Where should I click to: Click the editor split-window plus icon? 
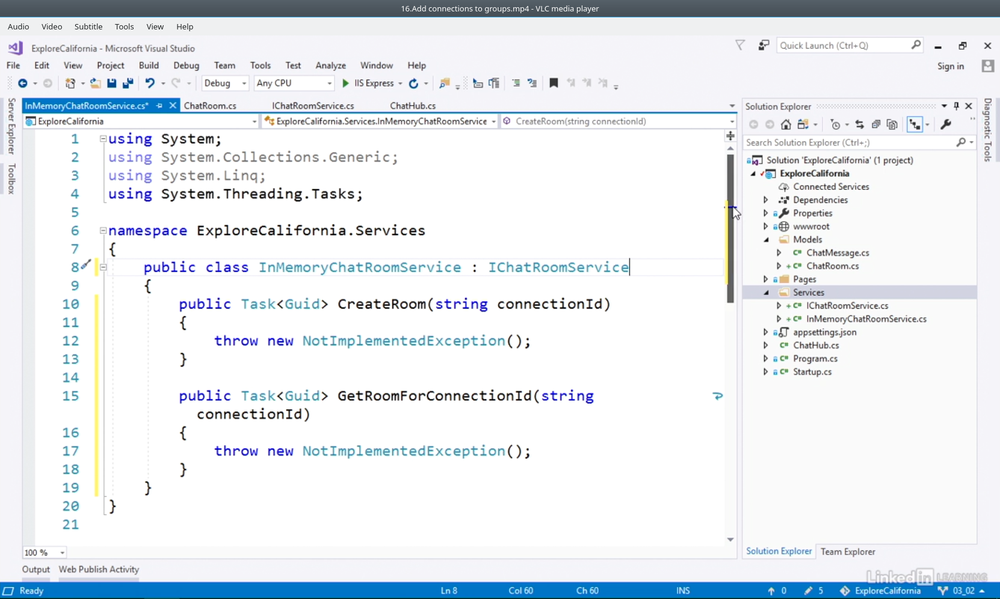tap(730, 135)
